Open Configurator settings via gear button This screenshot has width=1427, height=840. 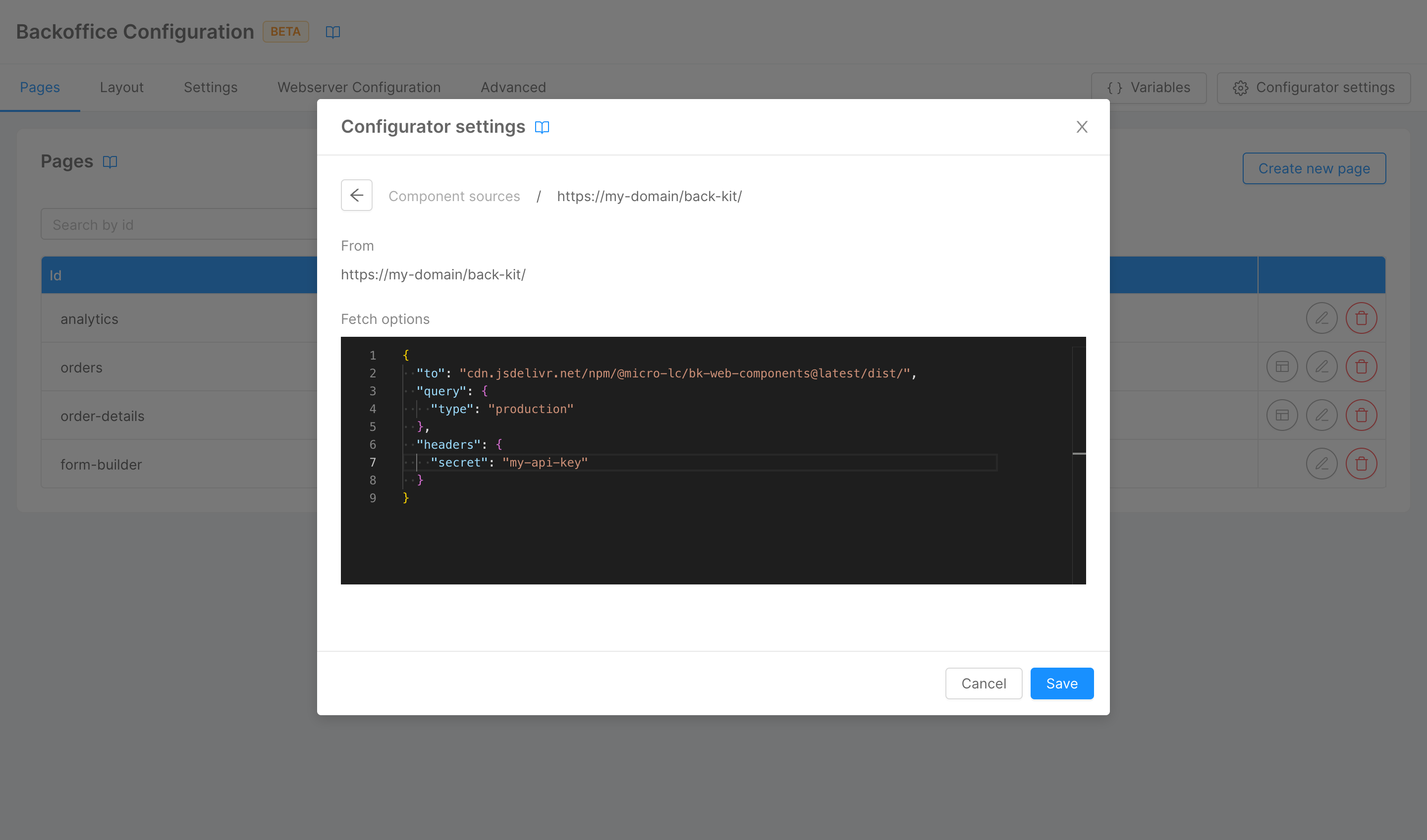1313,87
